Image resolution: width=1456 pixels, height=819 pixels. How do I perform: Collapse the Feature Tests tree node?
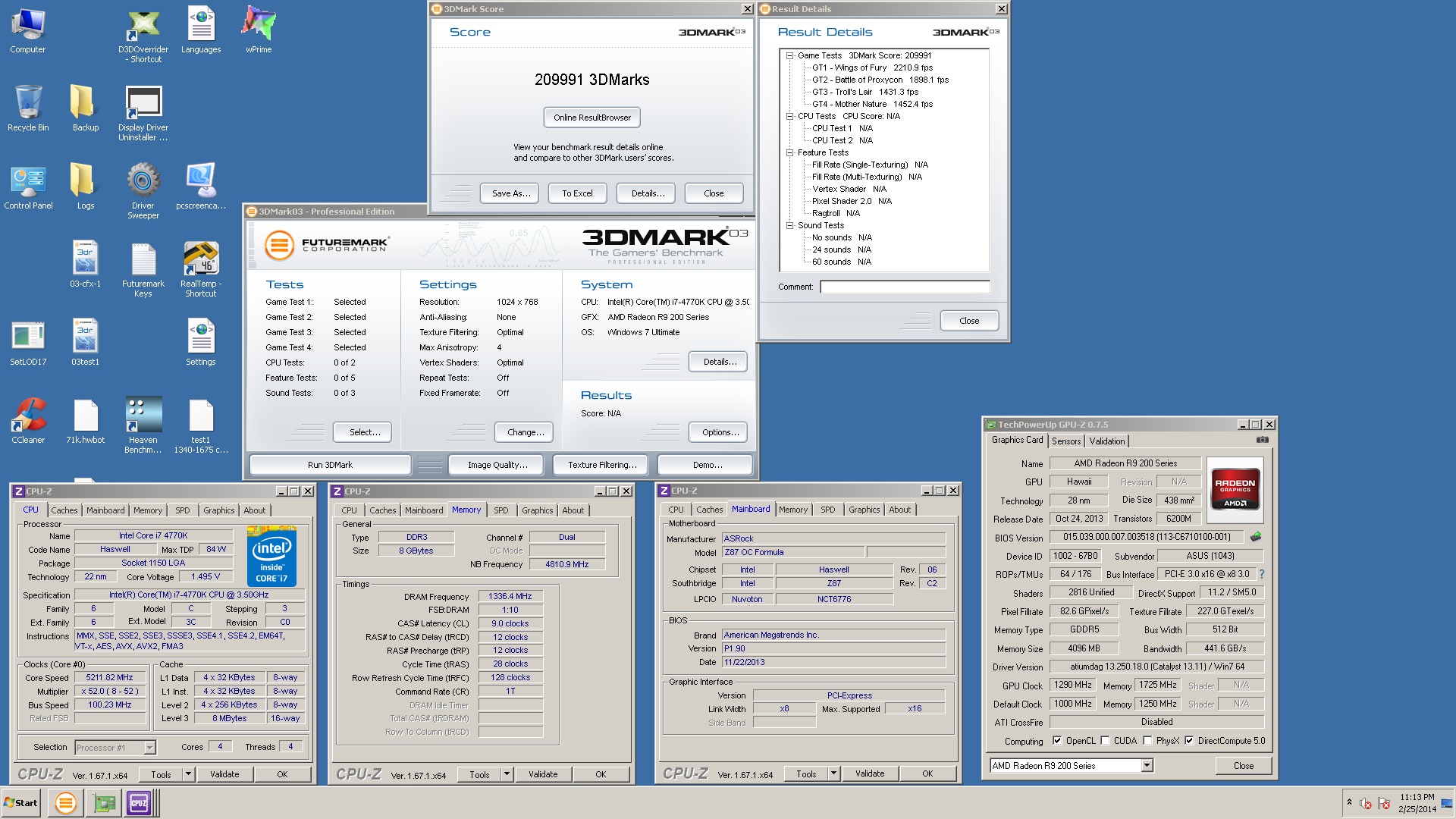click(x=789, y=152)
